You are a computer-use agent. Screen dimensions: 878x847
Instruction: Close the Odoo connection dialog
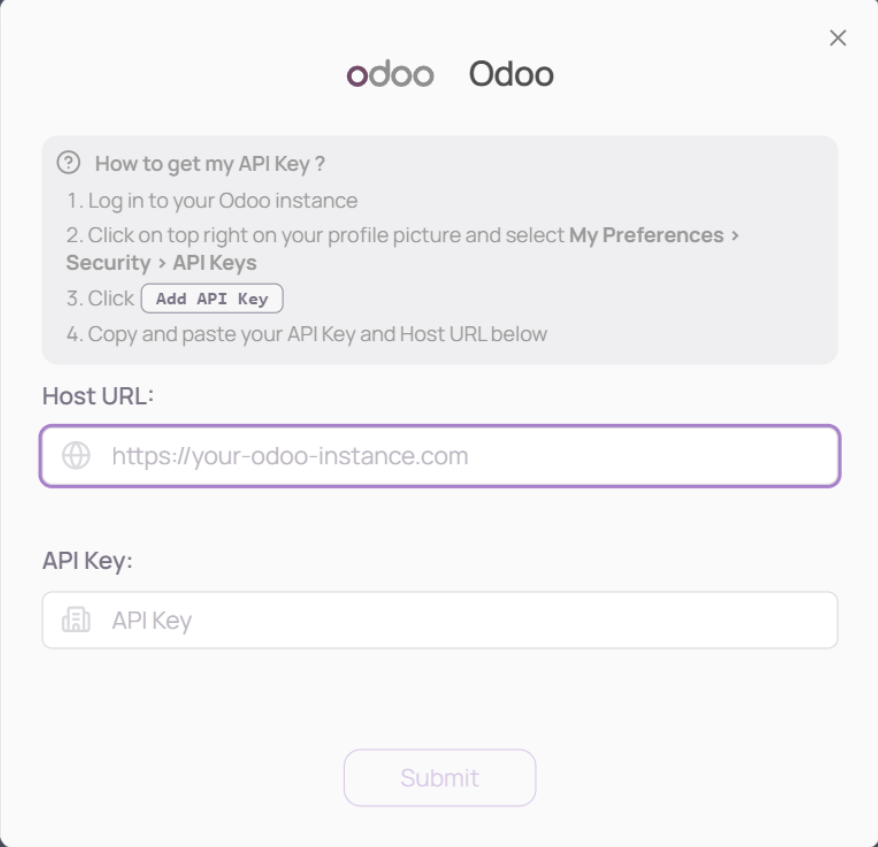tap(838, 38)
